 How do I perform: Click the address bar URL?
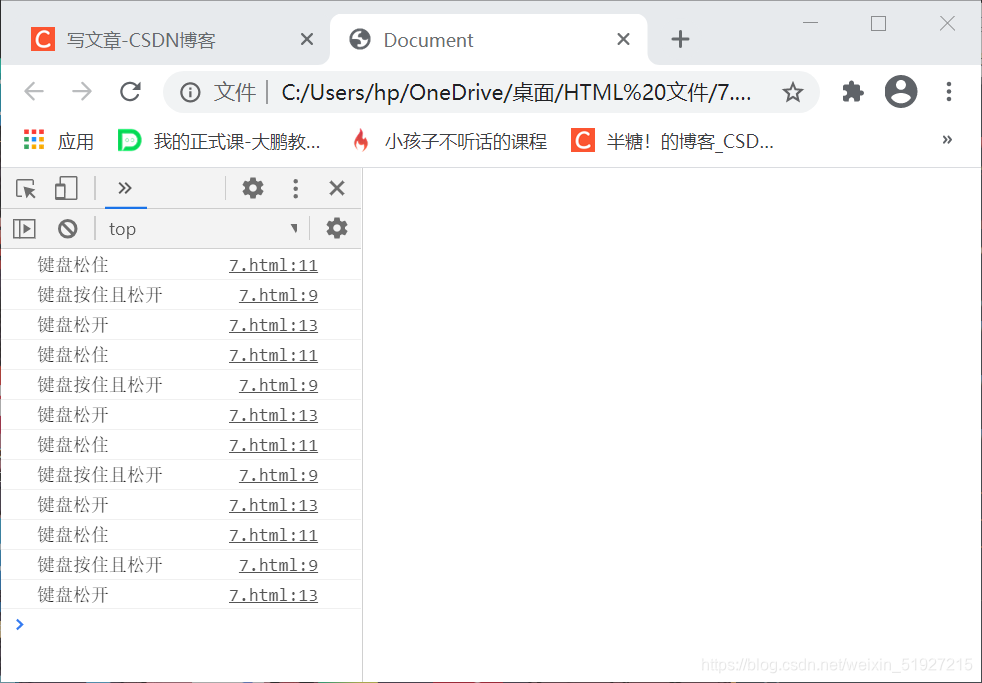[516, 93]
